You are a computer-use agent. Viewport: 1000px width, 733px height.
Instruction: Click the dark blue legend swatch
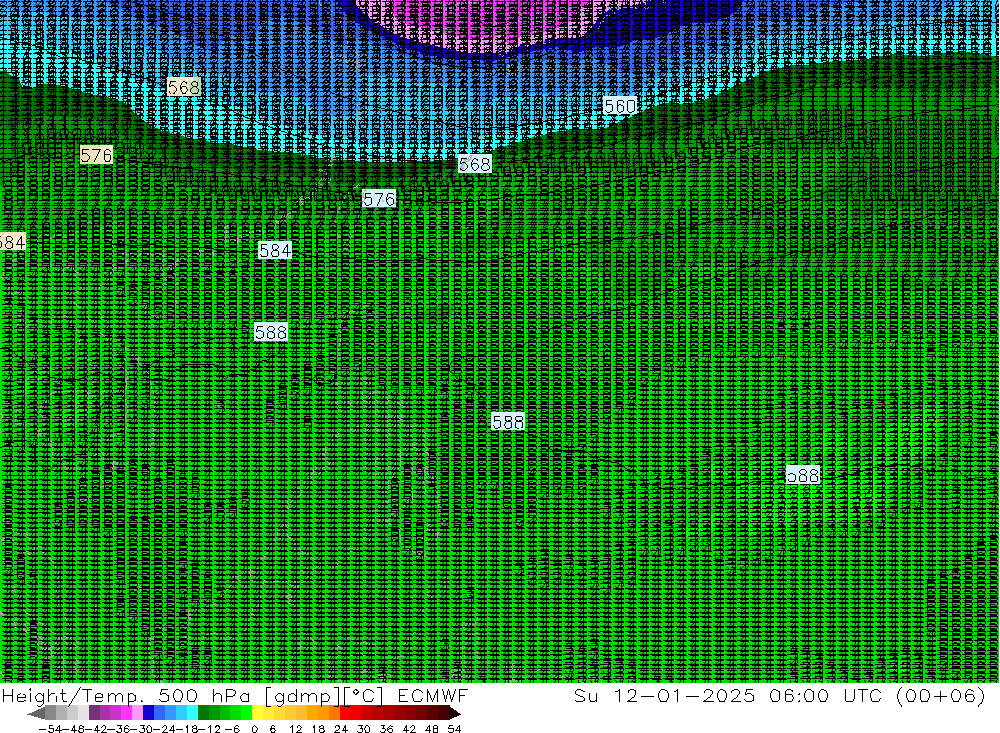coord(149,713)
